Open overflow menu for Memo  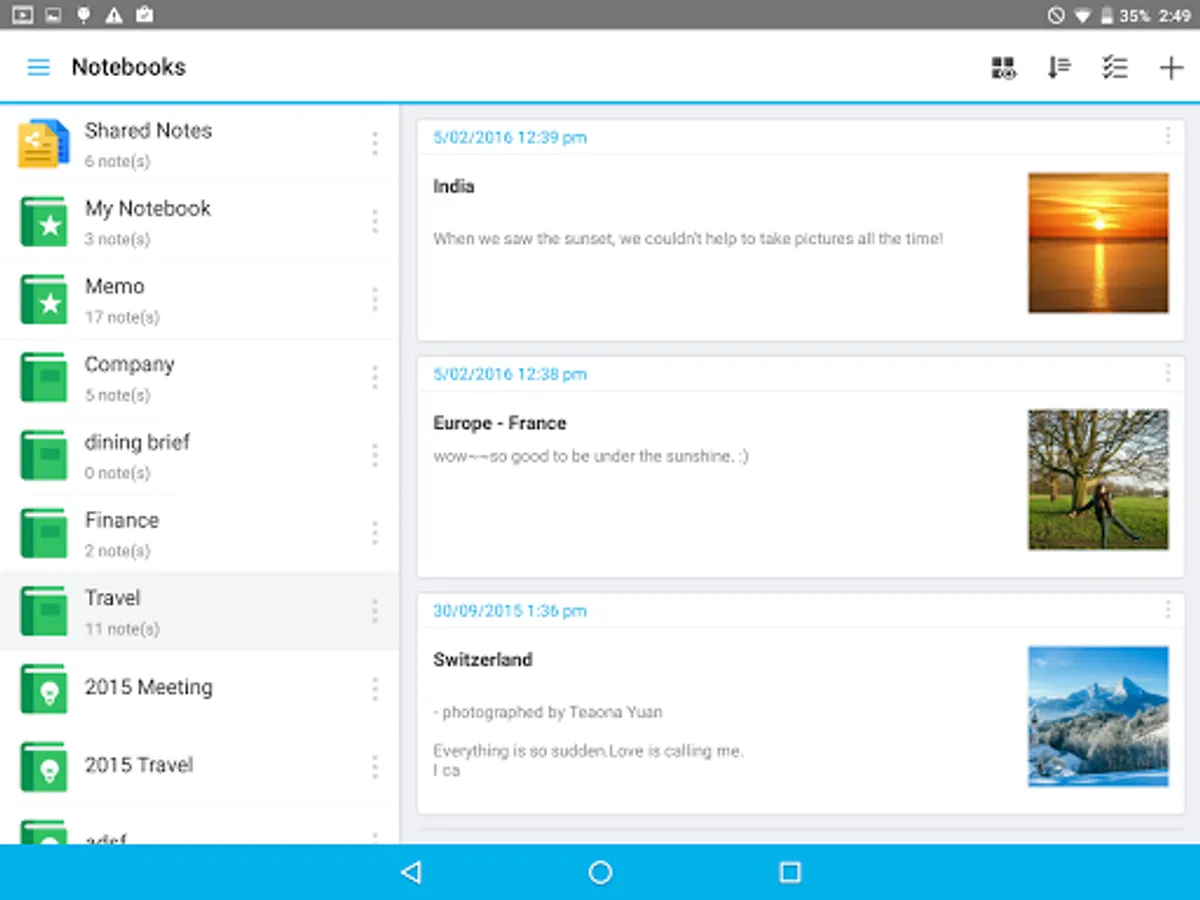click(375, 300)
